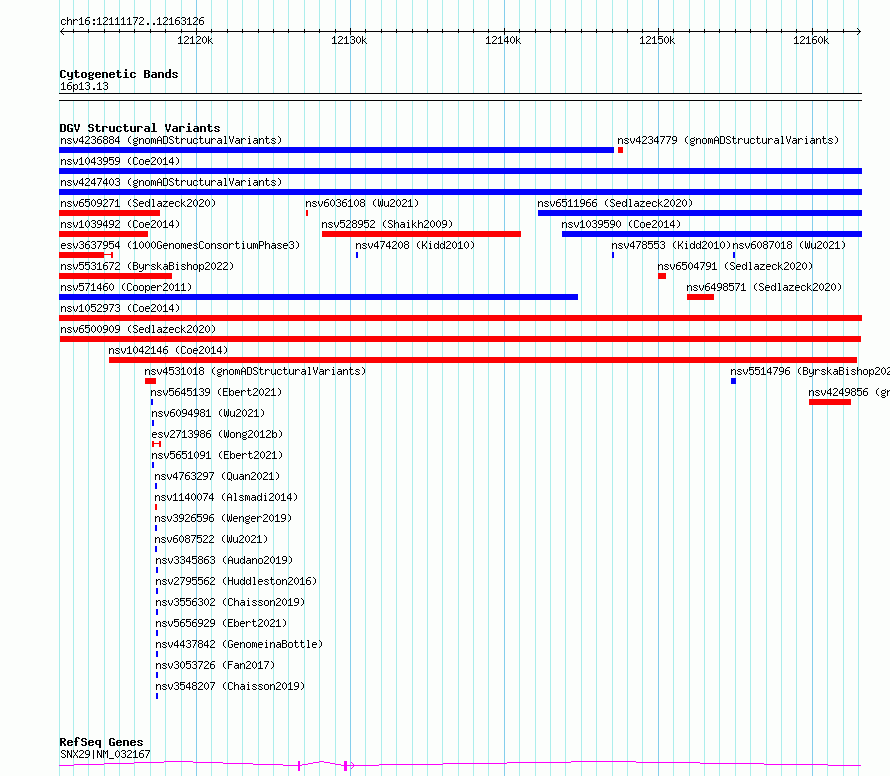Click the Cytogenetic Bands track title
890x776 pixels.
pyautogui.click(x=119, y=74)
